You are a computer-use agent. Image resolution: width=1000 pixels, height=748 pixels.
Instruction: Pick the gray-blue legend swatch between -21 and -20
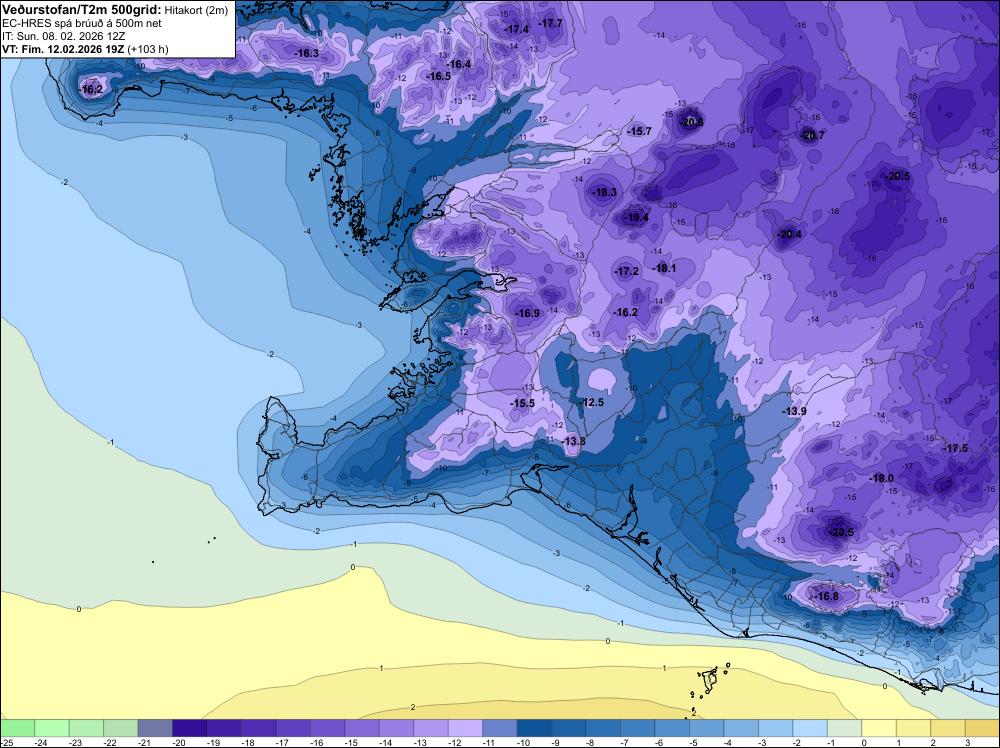[x=155, y=728]
